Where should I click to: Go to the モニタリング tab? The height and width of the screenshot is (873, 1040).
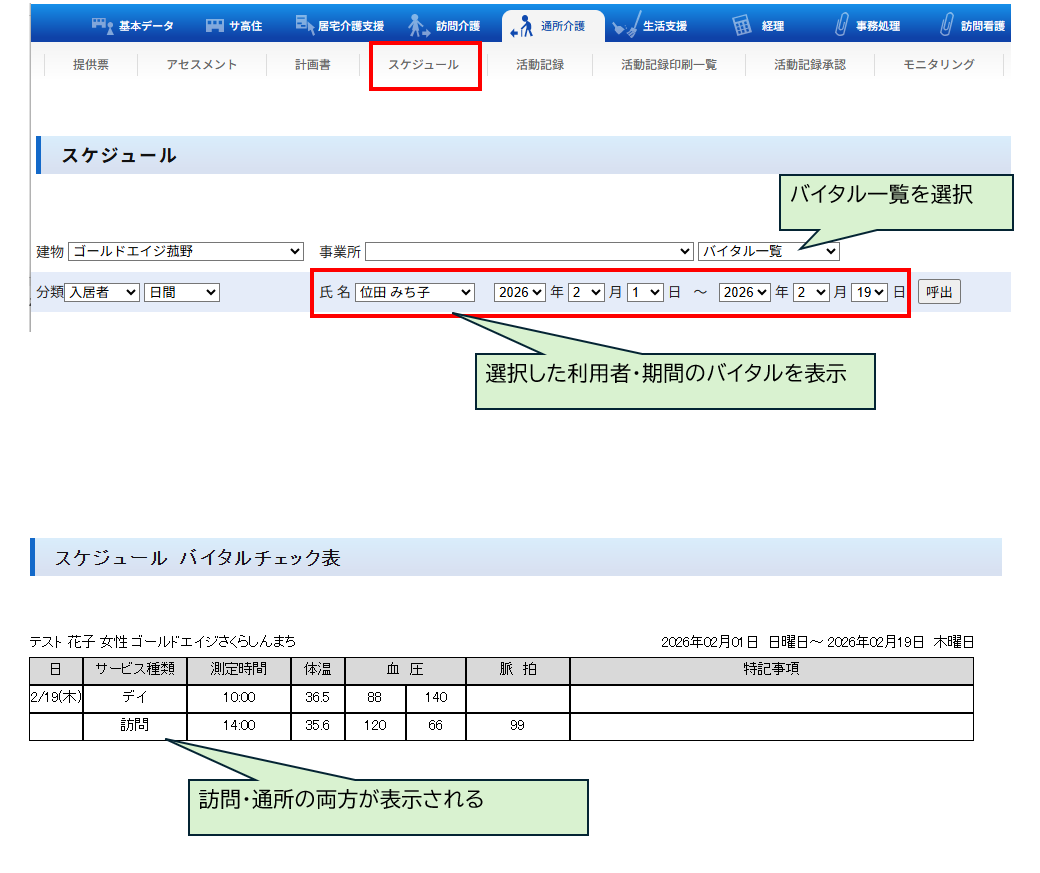coord(938,65)
